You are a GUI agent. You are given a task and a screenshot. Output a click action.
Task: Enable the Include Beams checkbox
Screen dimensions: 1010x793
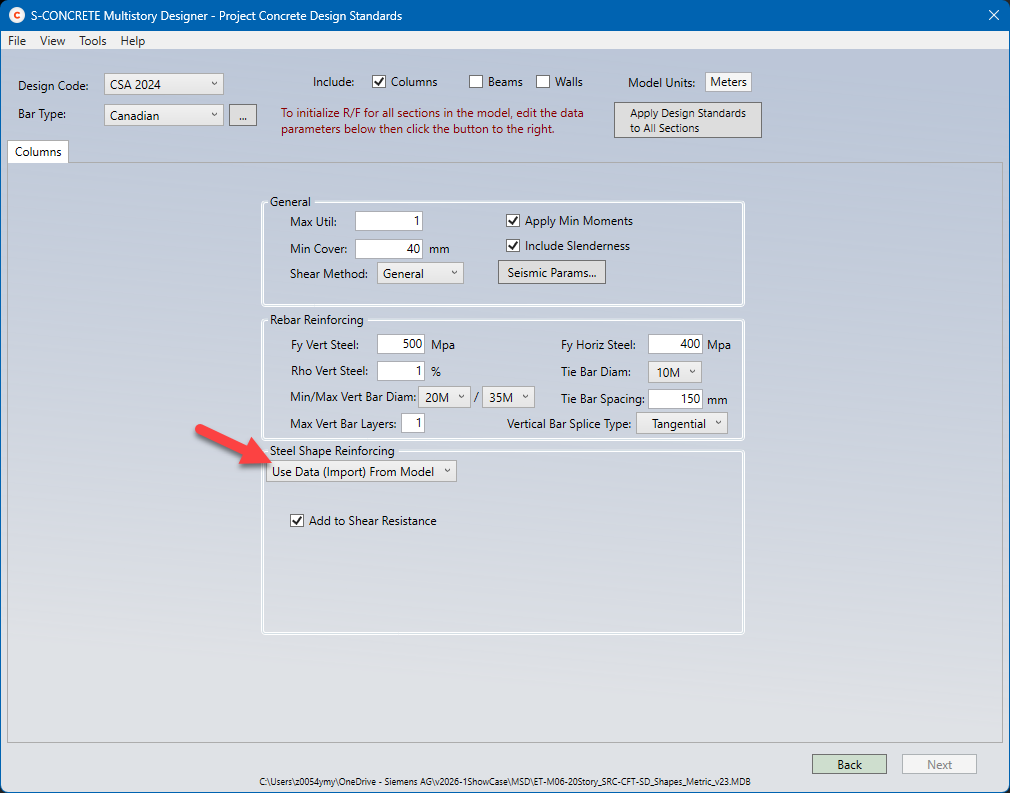tap(476, 82)
